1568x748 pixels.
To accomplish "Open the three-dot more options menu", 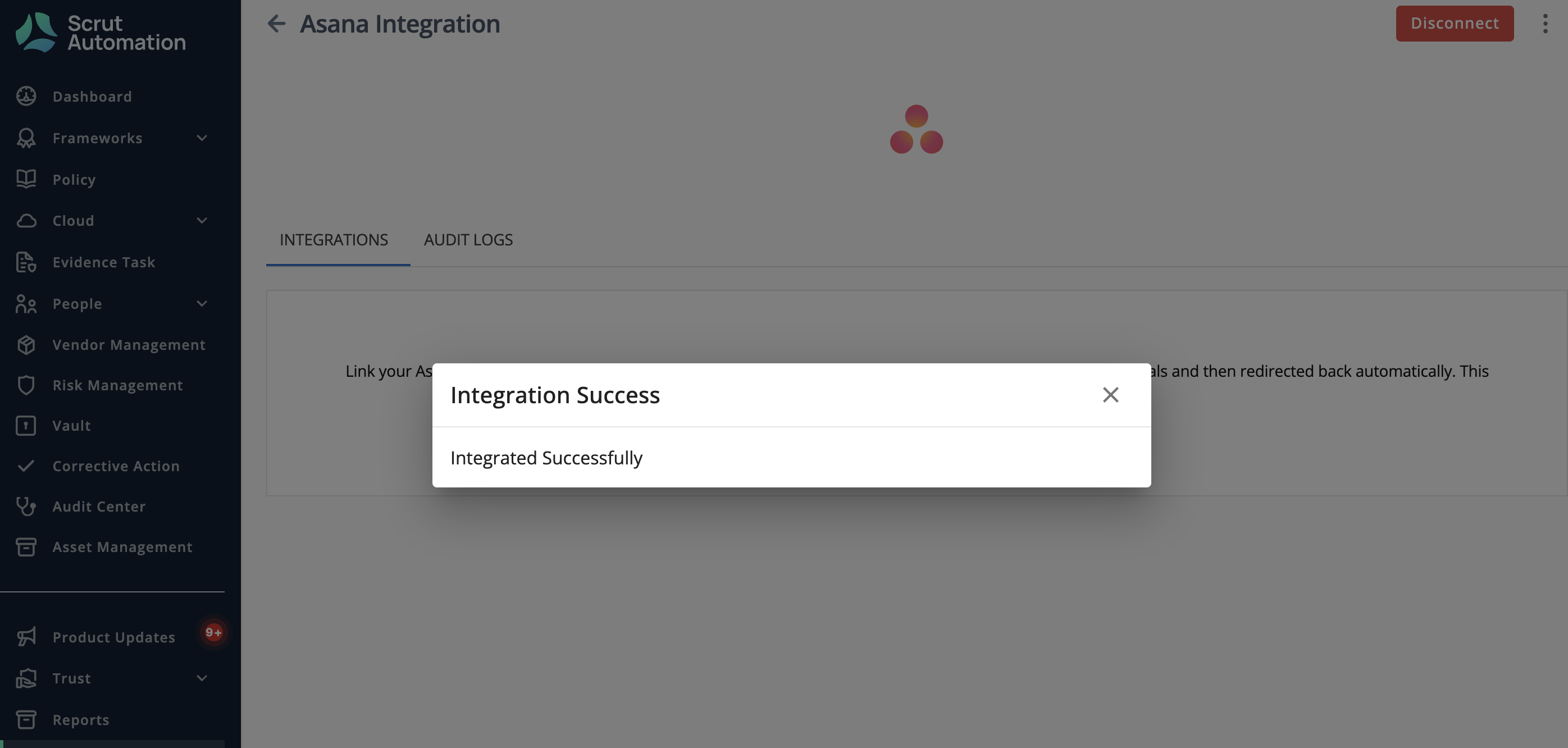I will pyautogui.click(x=1545, y=24).
